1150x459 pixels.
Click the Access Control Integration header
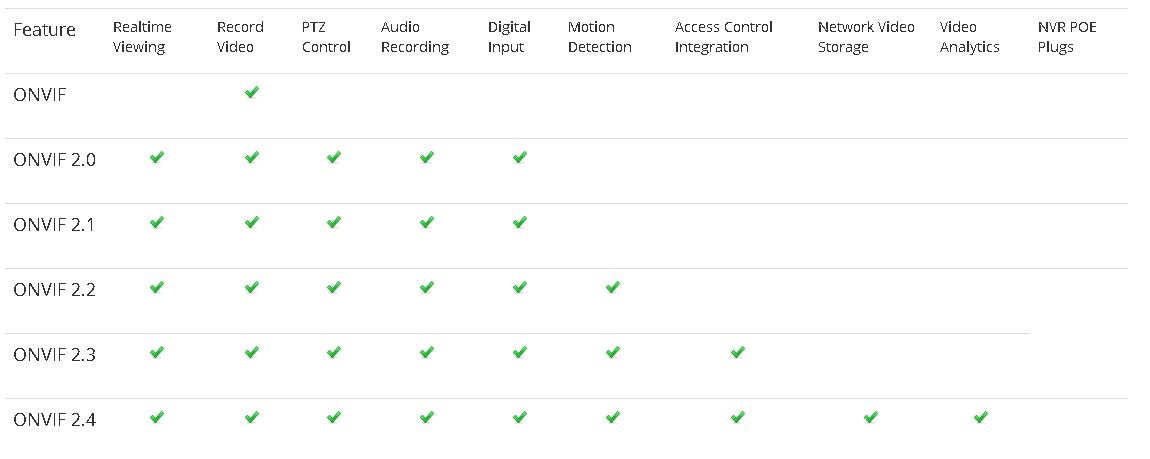724,37
